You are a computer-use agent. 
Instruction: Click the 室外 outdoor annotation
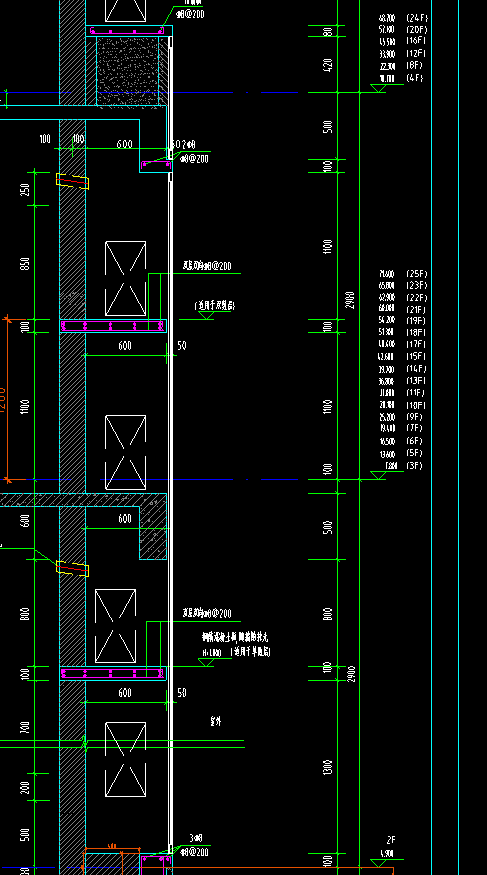point(216,721)
